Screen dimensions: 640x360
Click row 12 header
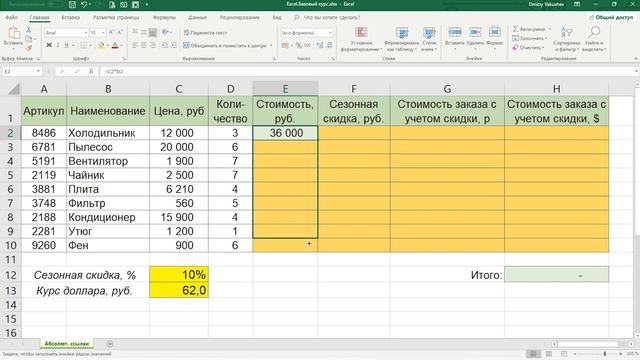[x=10, y=275]
